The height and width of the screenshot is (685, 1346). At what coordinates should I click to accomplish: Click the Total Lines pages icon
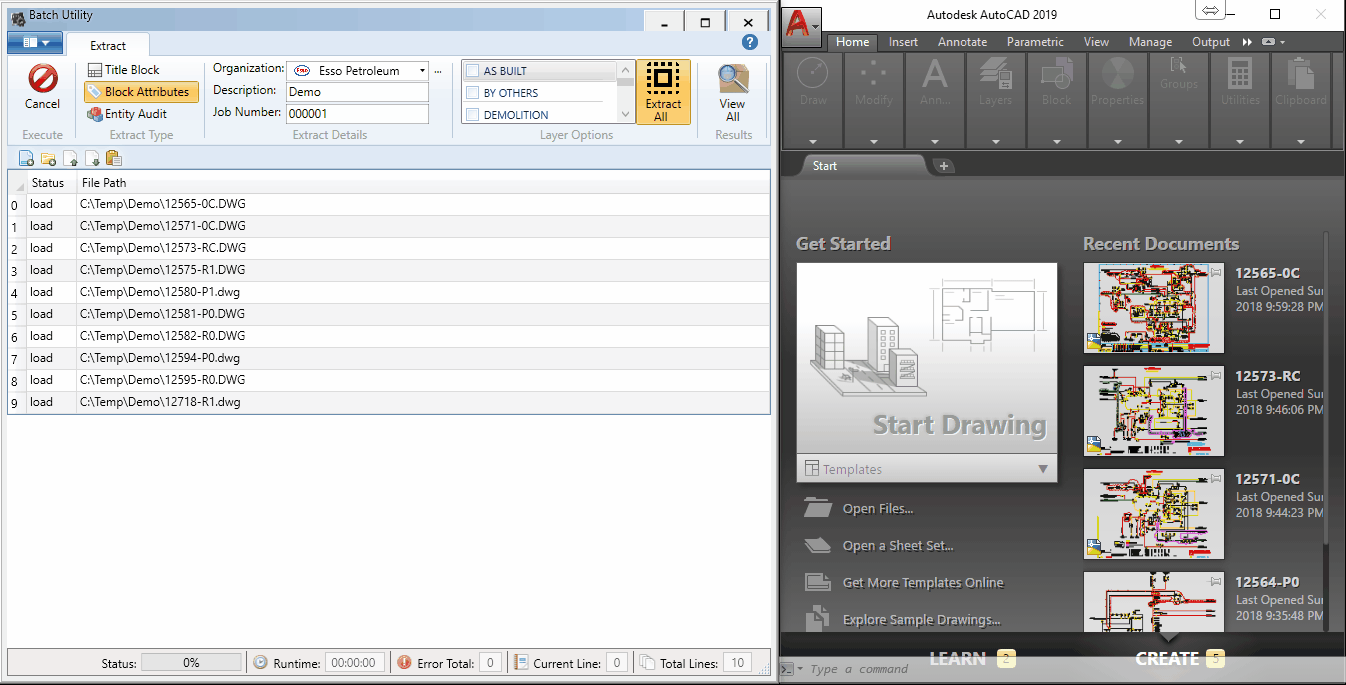(x=647, y=662)
